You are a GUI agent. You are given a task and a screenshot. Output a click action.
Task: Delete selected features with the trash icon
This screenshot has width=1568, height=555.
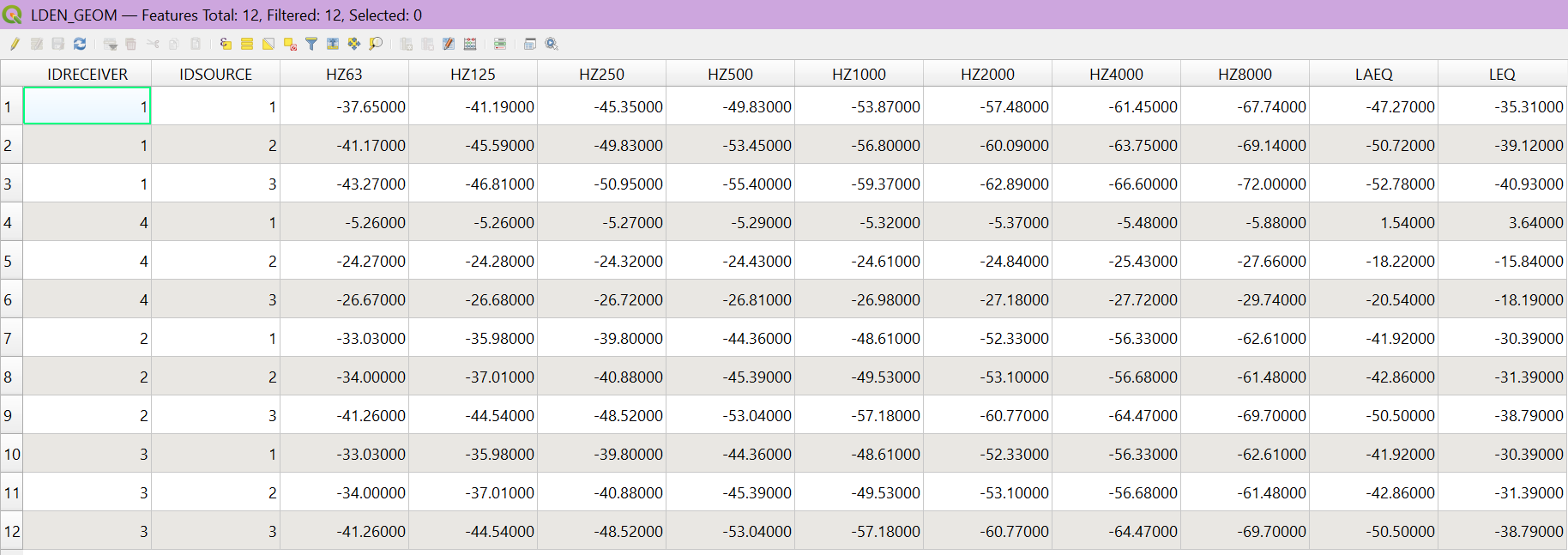[130, 44]
